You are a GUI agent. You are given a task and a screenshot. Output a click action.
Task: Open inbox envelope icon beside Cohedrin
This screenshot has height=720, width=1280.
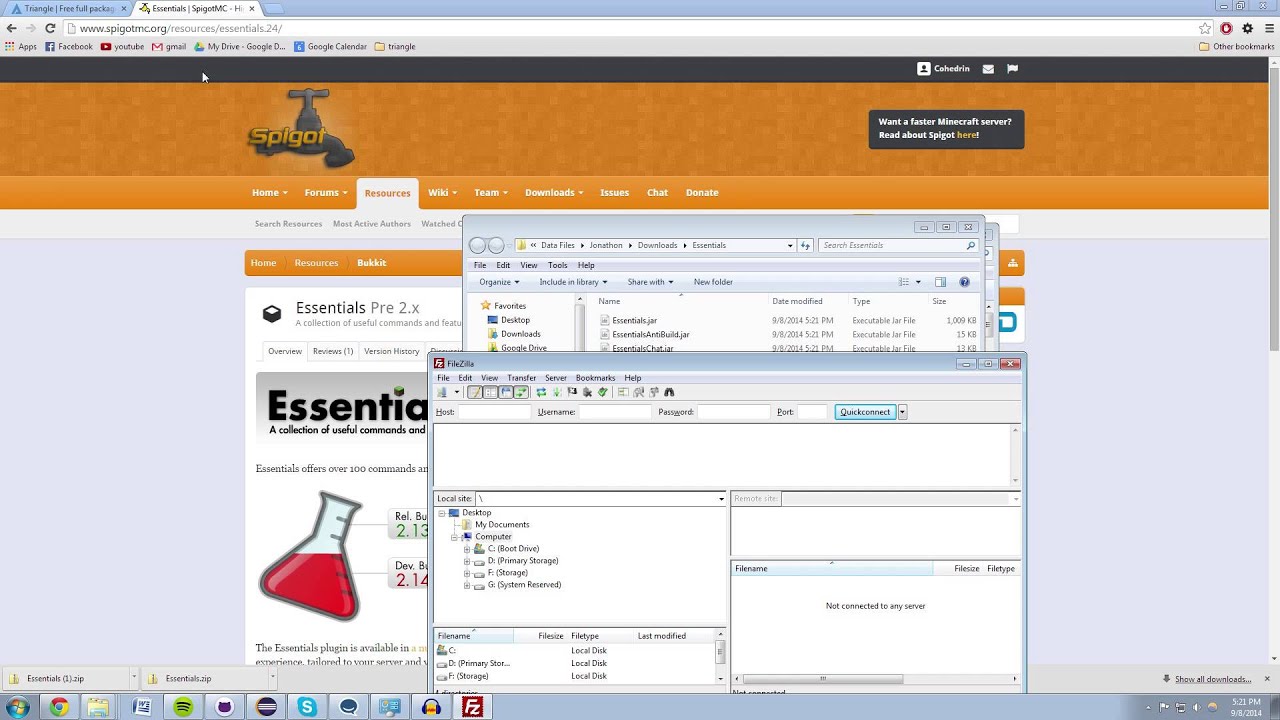click(988, 69)
